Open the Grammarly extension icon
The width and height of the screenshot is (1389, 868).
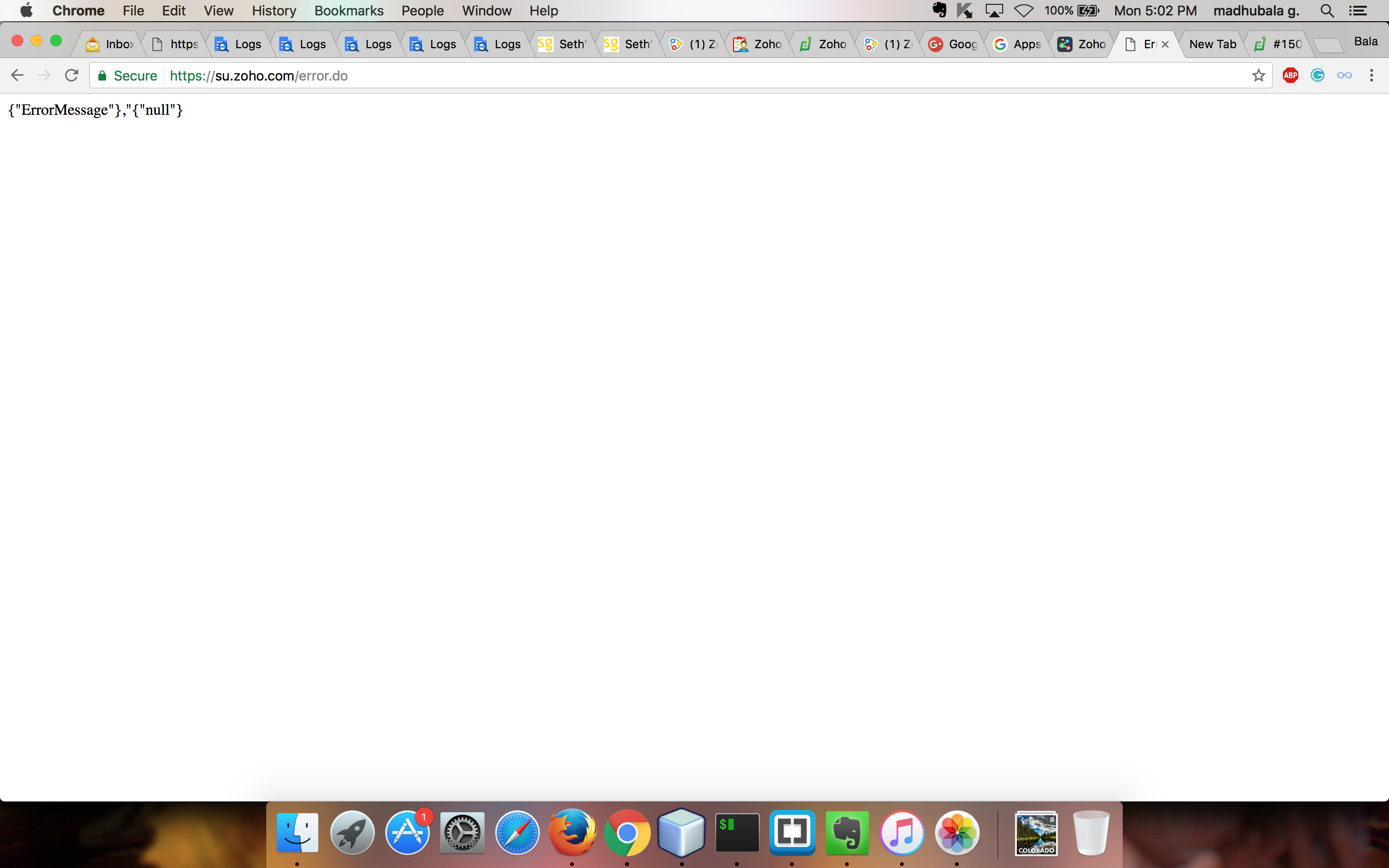[x=1317, y=75]
